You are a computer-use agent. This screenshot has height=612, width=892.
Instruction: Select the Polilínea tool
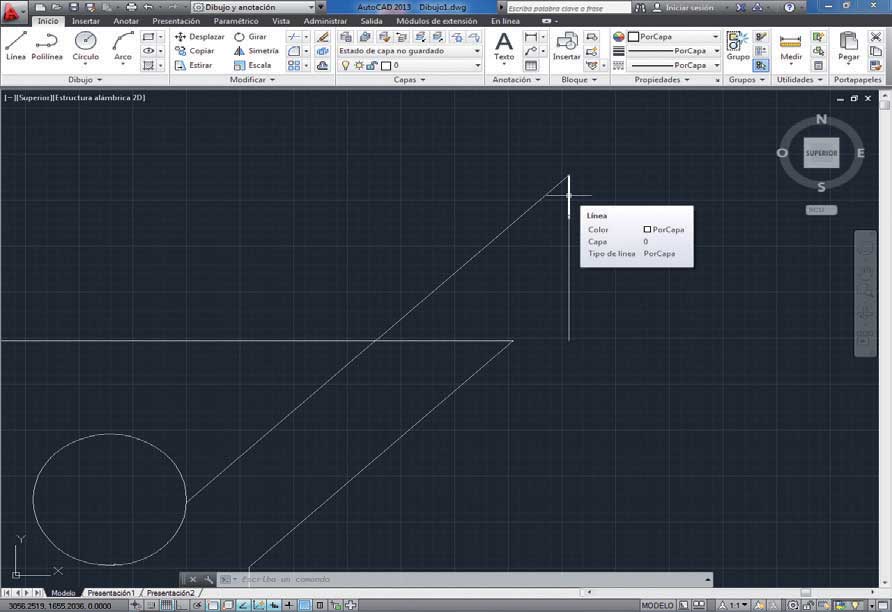(x=47, y=46)
